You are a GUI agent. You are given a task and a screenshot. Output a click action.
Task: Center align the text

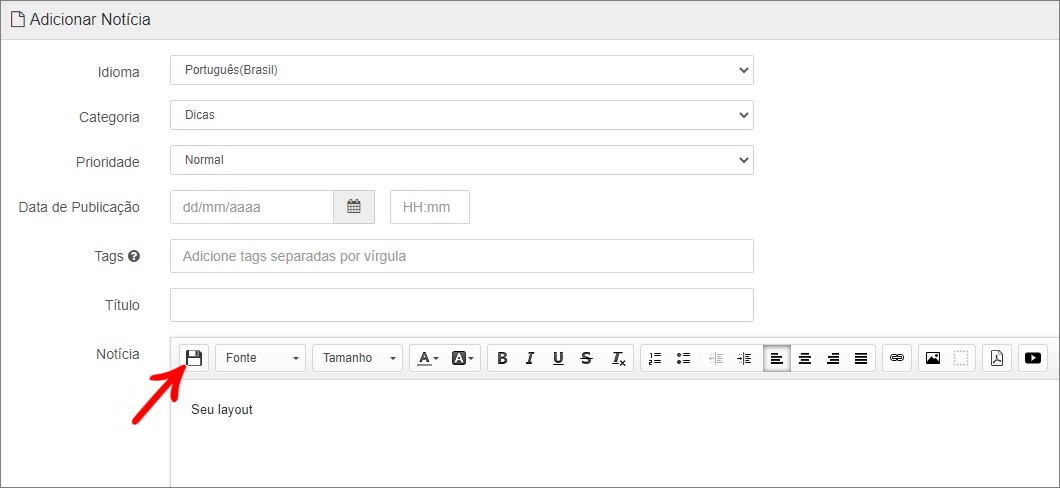pyautogui.click(x=804, y=358)
